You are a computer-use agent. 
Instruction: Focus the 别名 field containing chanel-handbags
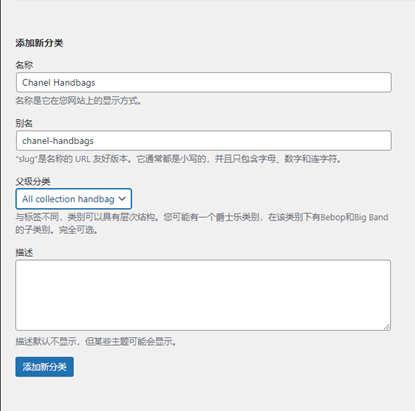203,141
